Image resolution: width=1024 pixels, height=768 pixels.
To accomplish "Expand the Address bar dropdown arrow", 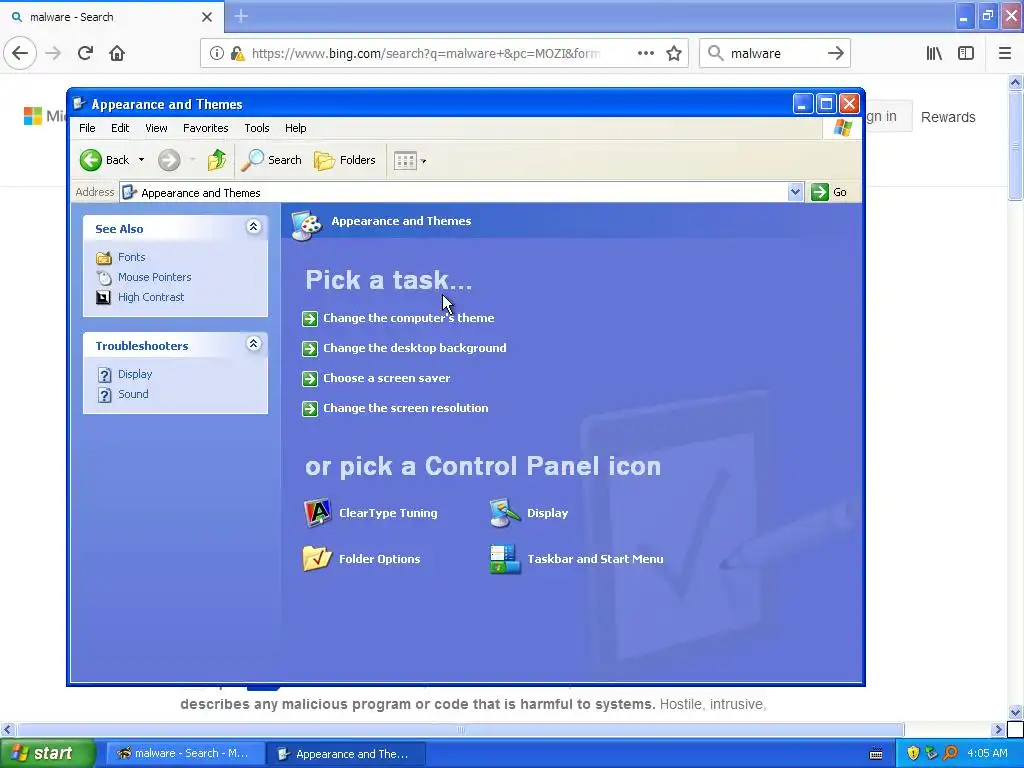I will click(x=795, y=192).
